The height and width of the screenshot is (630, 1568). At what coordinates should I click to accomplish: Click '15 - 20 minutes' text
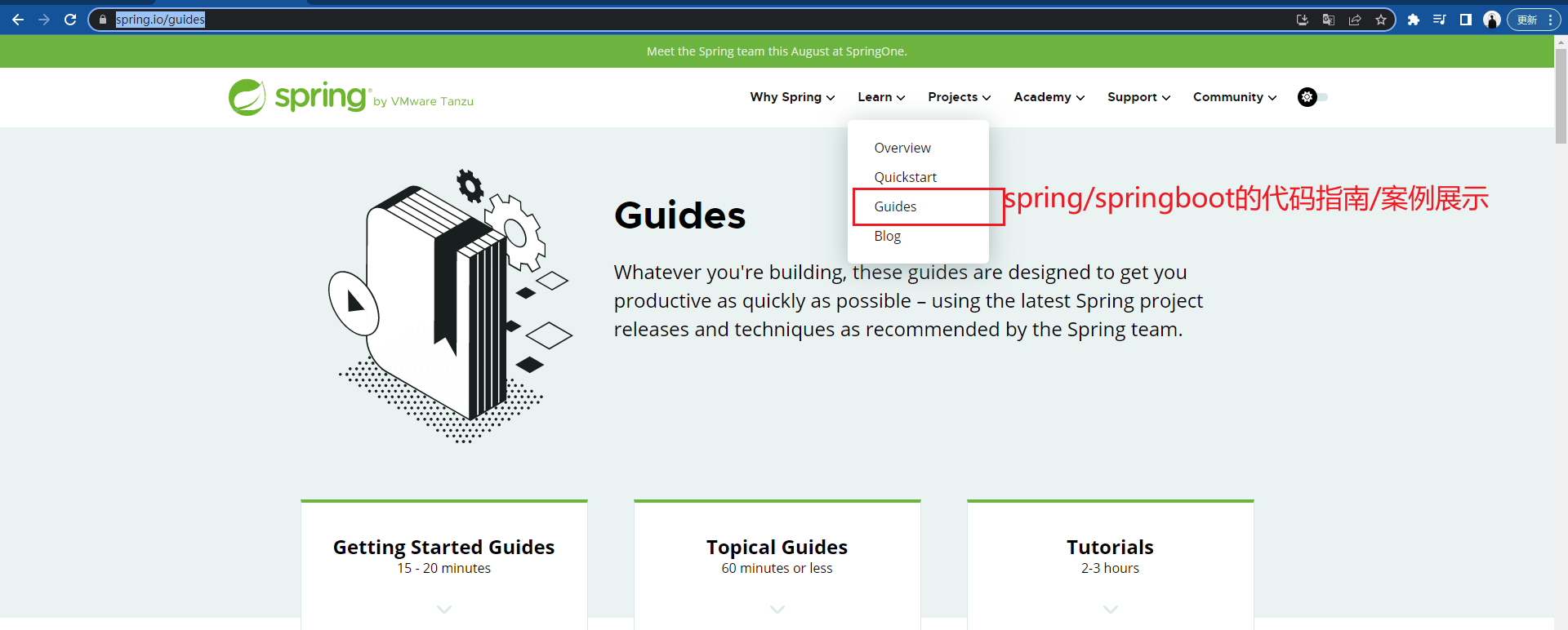pos(444,568)
